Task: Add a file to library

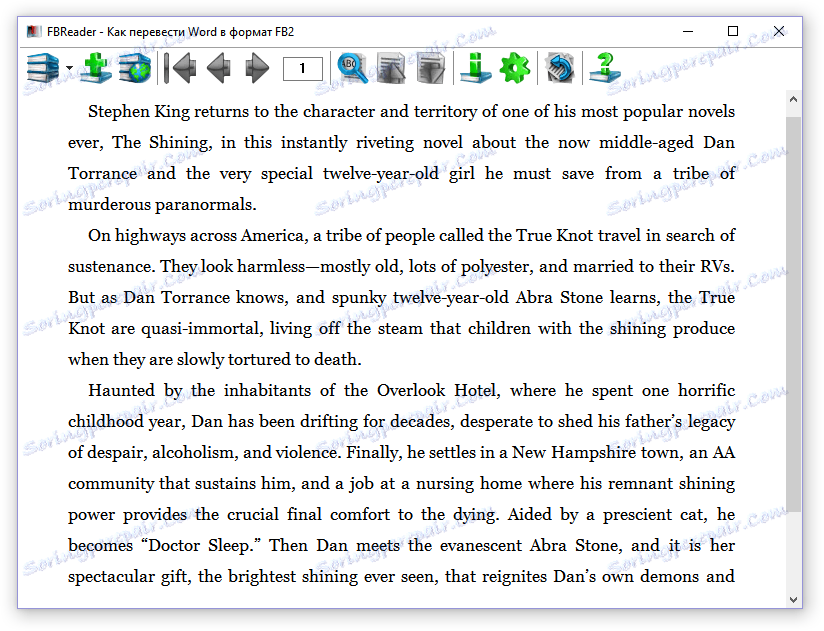Action: tap(96, 68)
